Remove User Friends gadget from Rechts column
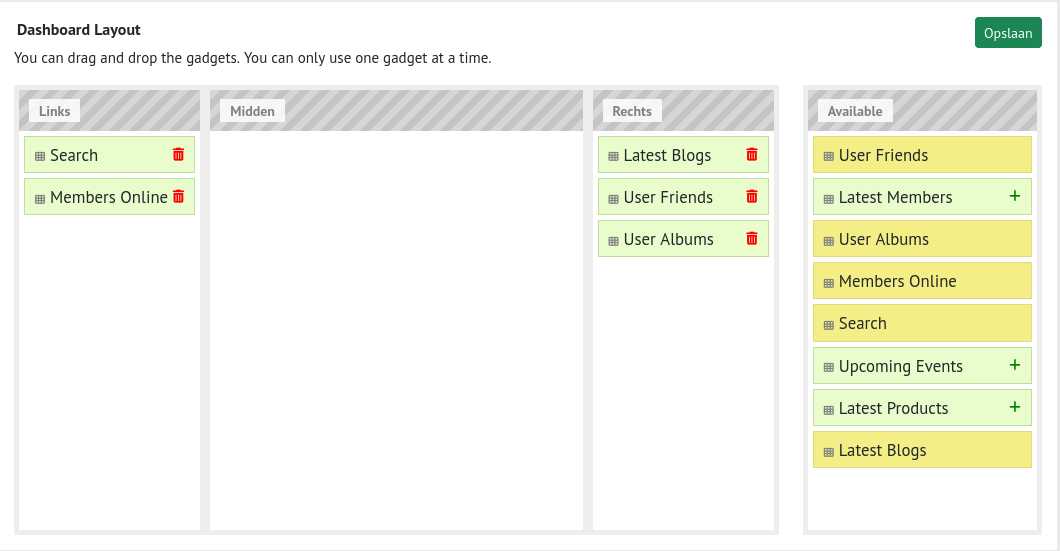The width and height of the screenshot is (1060, 551). click(752, 196)
